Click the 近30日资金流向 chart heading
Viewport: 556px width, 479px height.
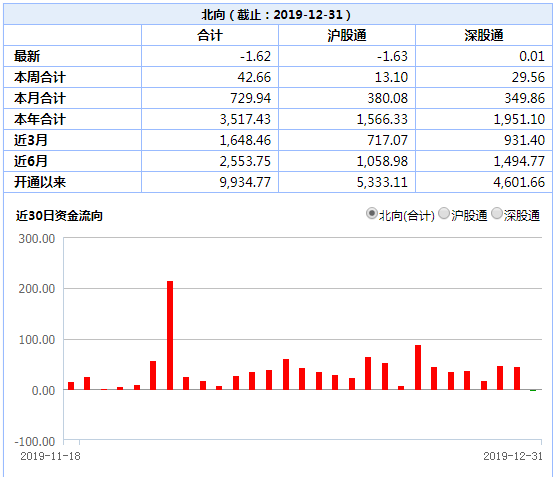coord(59,215)
